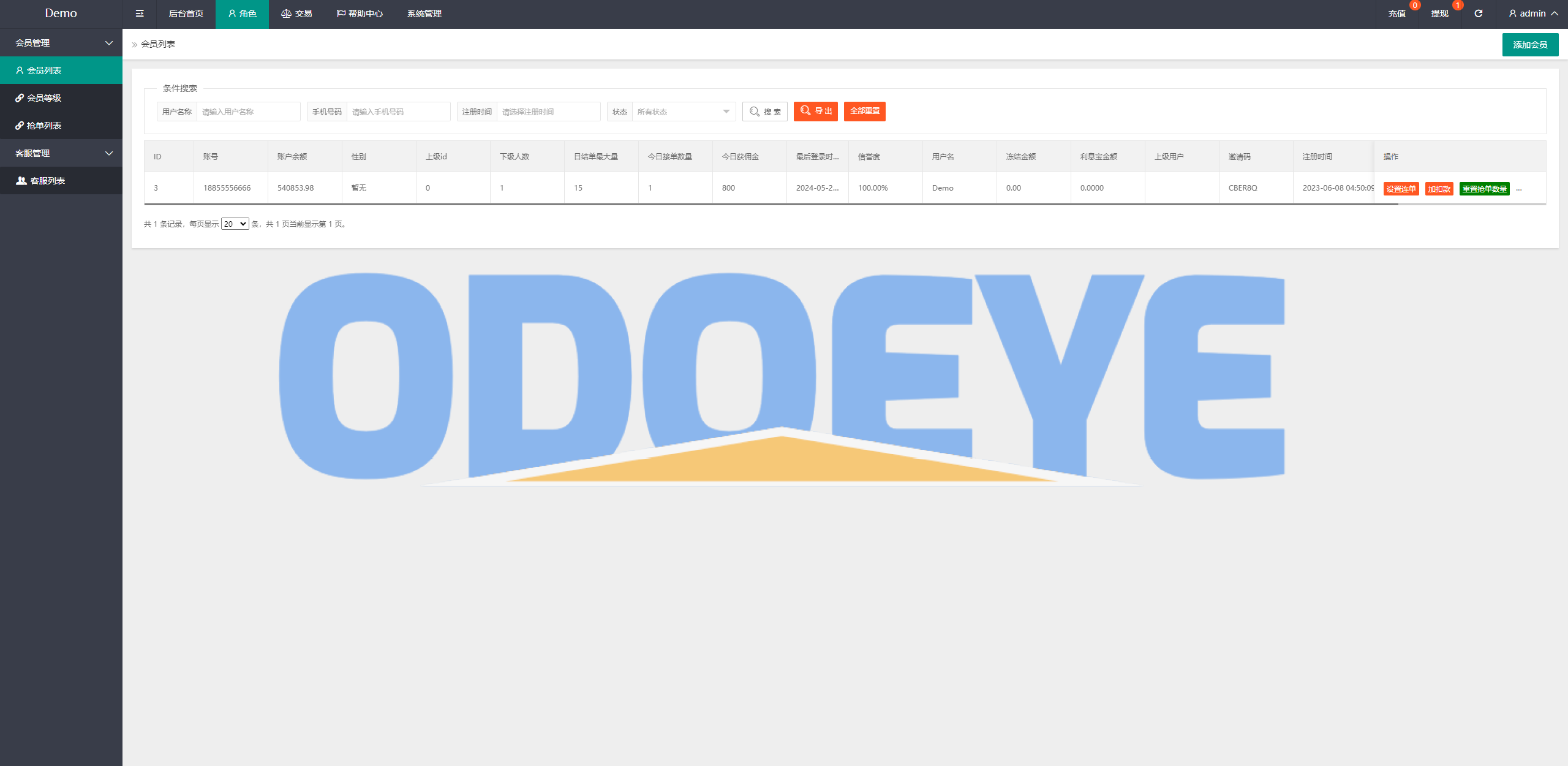Collapse the 会员管理 sidebar group
Viewport: 1568px width, 766px height.
[x=61, y=43]
